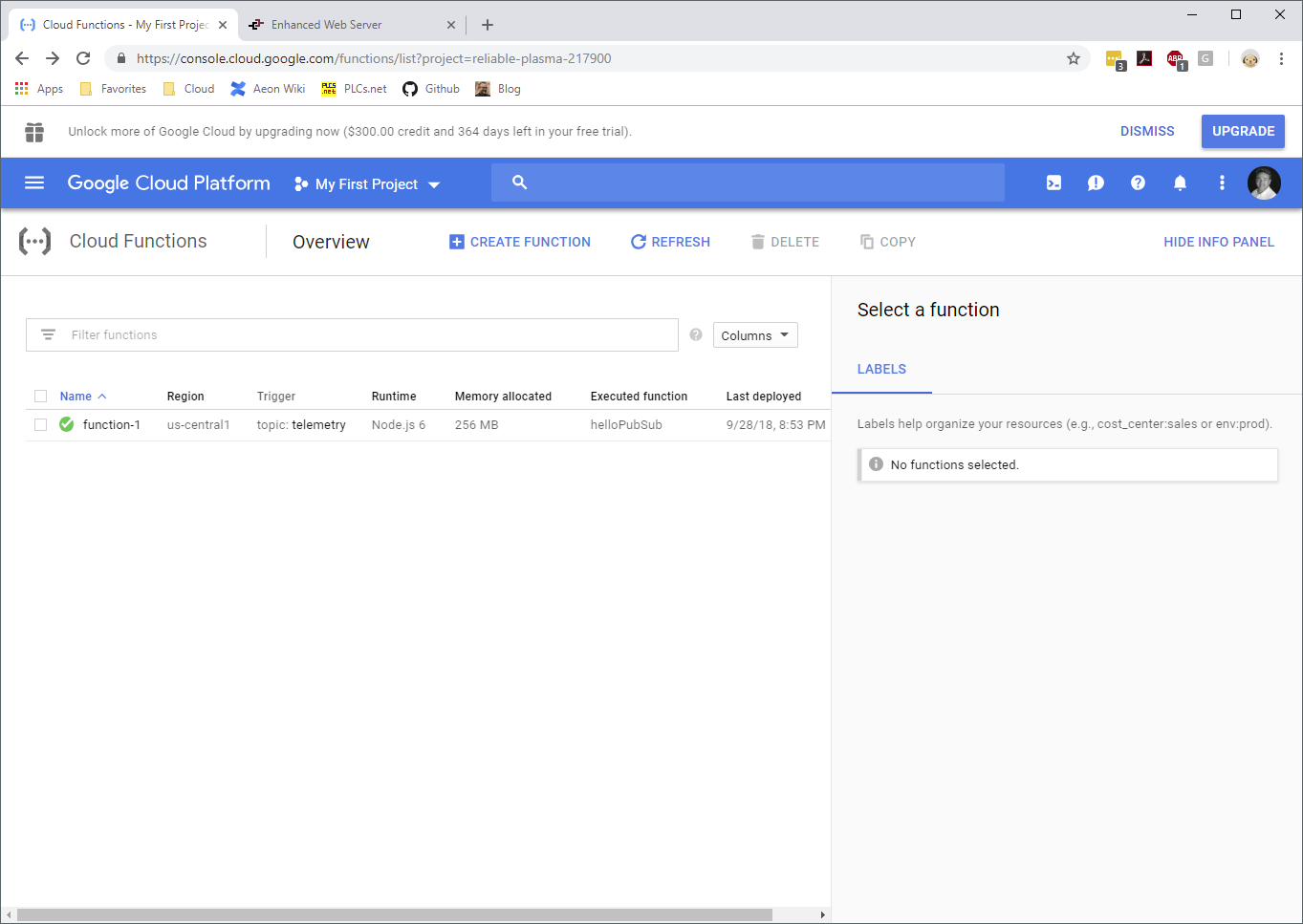Open the function-1 link
This screenshot has width=1303, height=924.
point(112,424)
